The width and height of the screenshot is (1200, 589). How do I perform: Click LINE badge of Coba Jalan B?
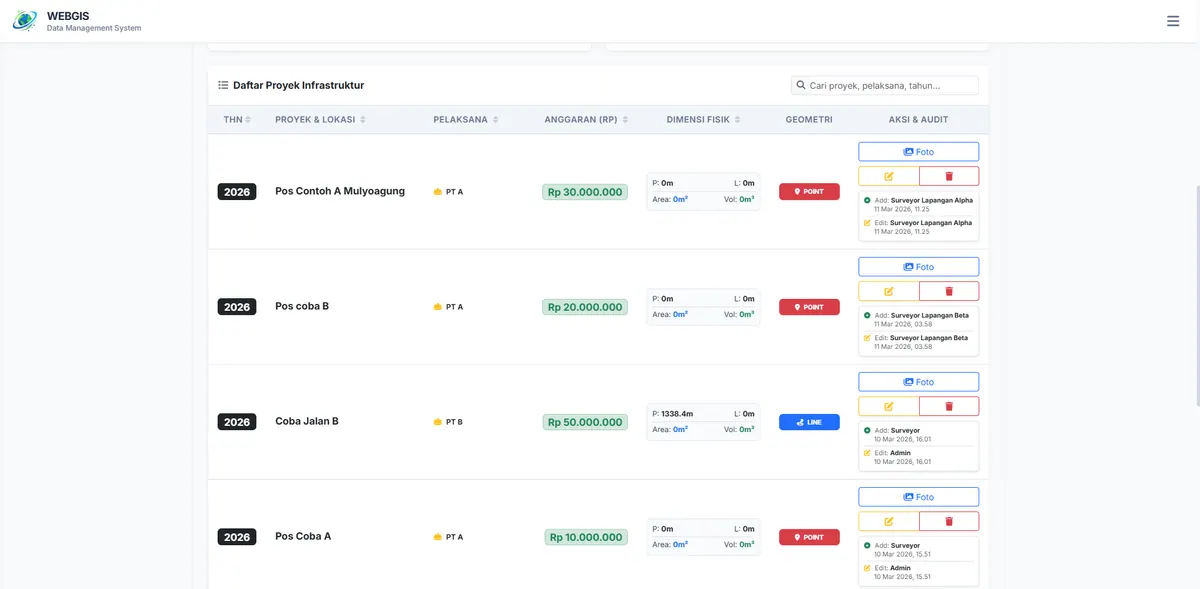click(809, 422)
